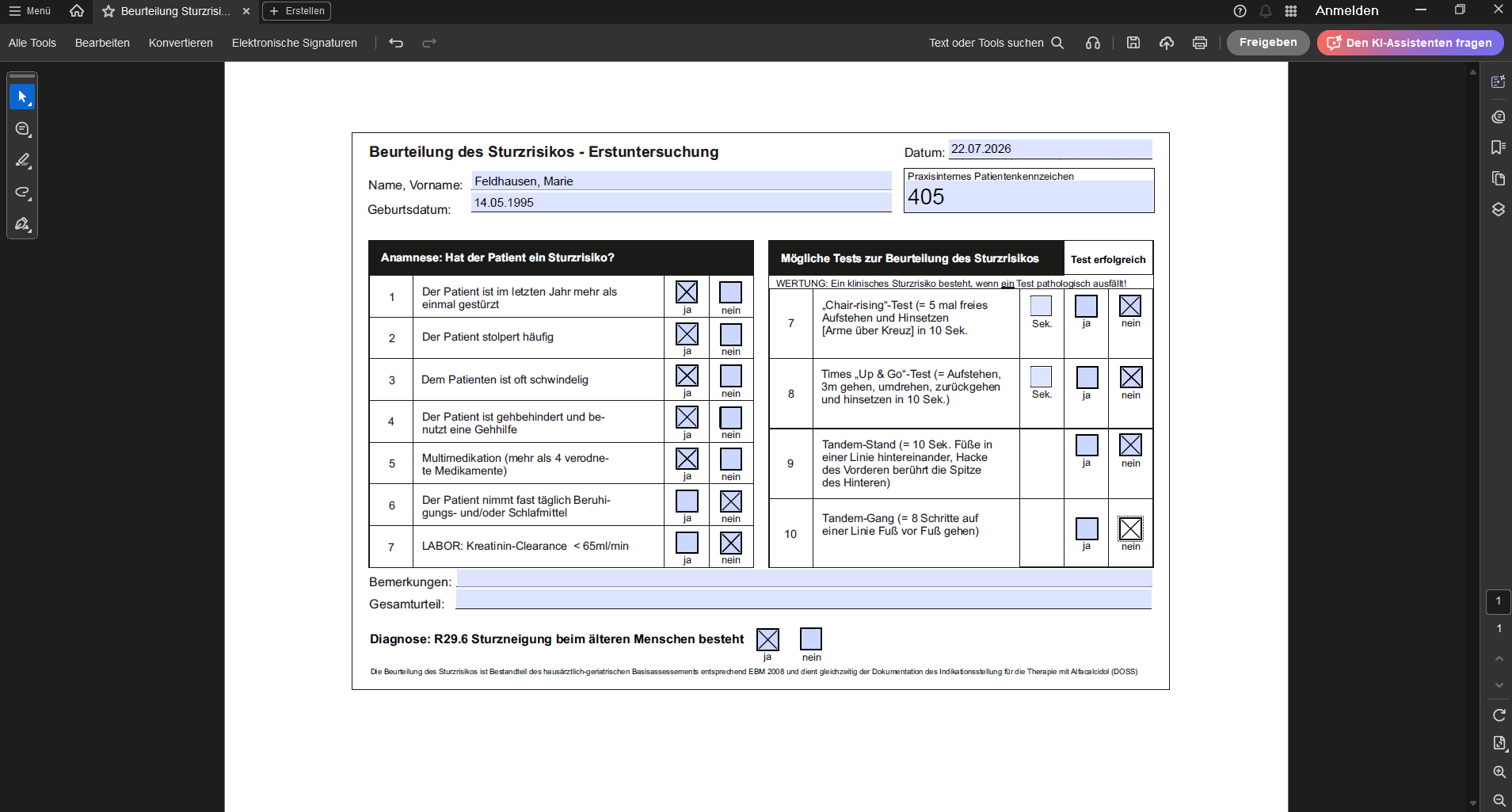Open the comments panel icon

pos(1498,116)
